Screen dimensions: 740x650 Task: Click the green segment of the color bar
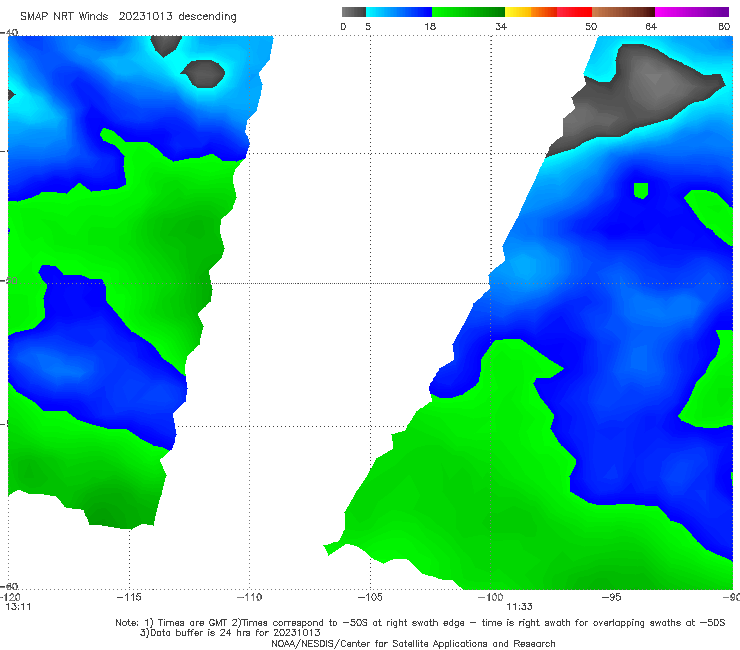point(468,12)
